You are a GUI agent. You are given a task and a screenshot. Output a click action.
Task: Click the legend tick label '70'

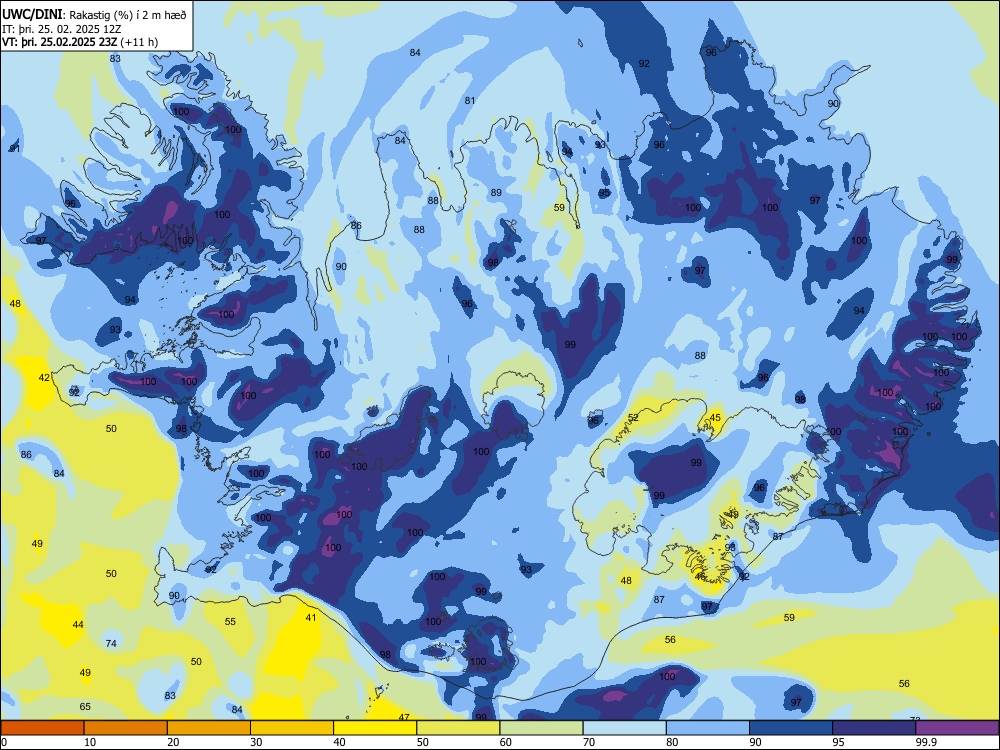click(x=589, y=742)
